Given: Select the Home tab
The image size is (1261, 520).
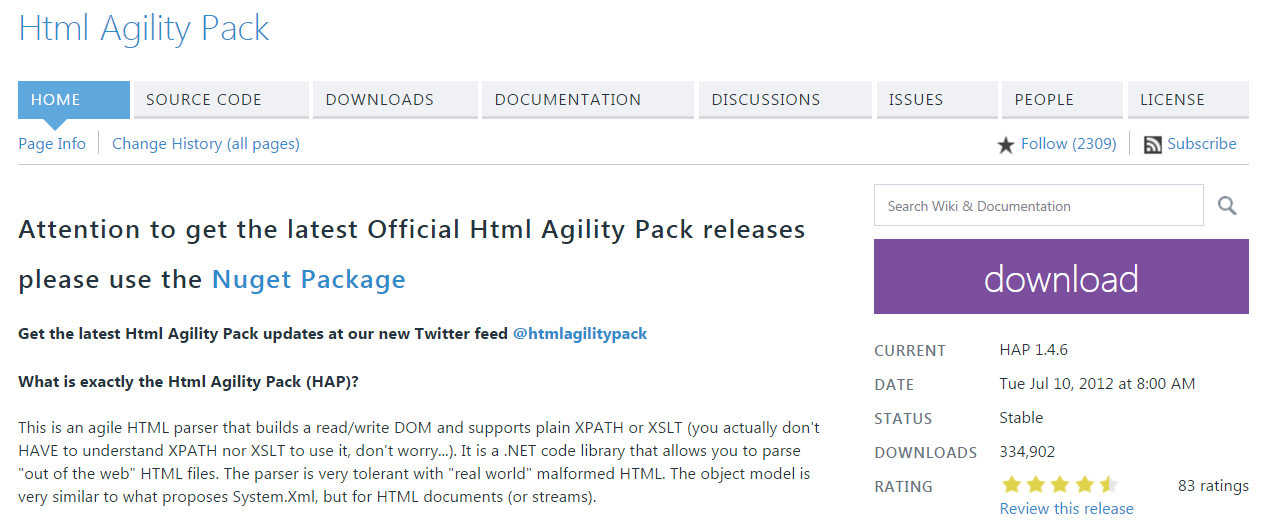Looking at the screenshot, I should coord(74,100).
